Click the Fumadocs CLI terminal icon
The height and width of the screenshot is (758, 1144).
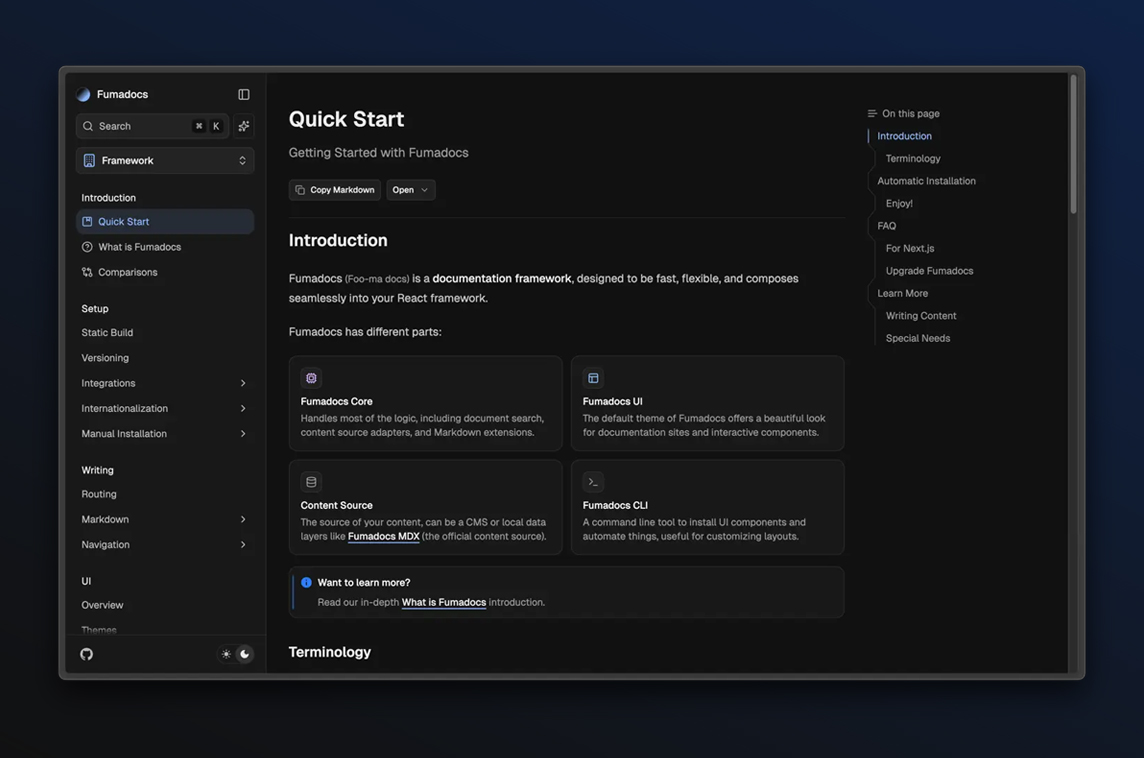click(x=593, y=482)
